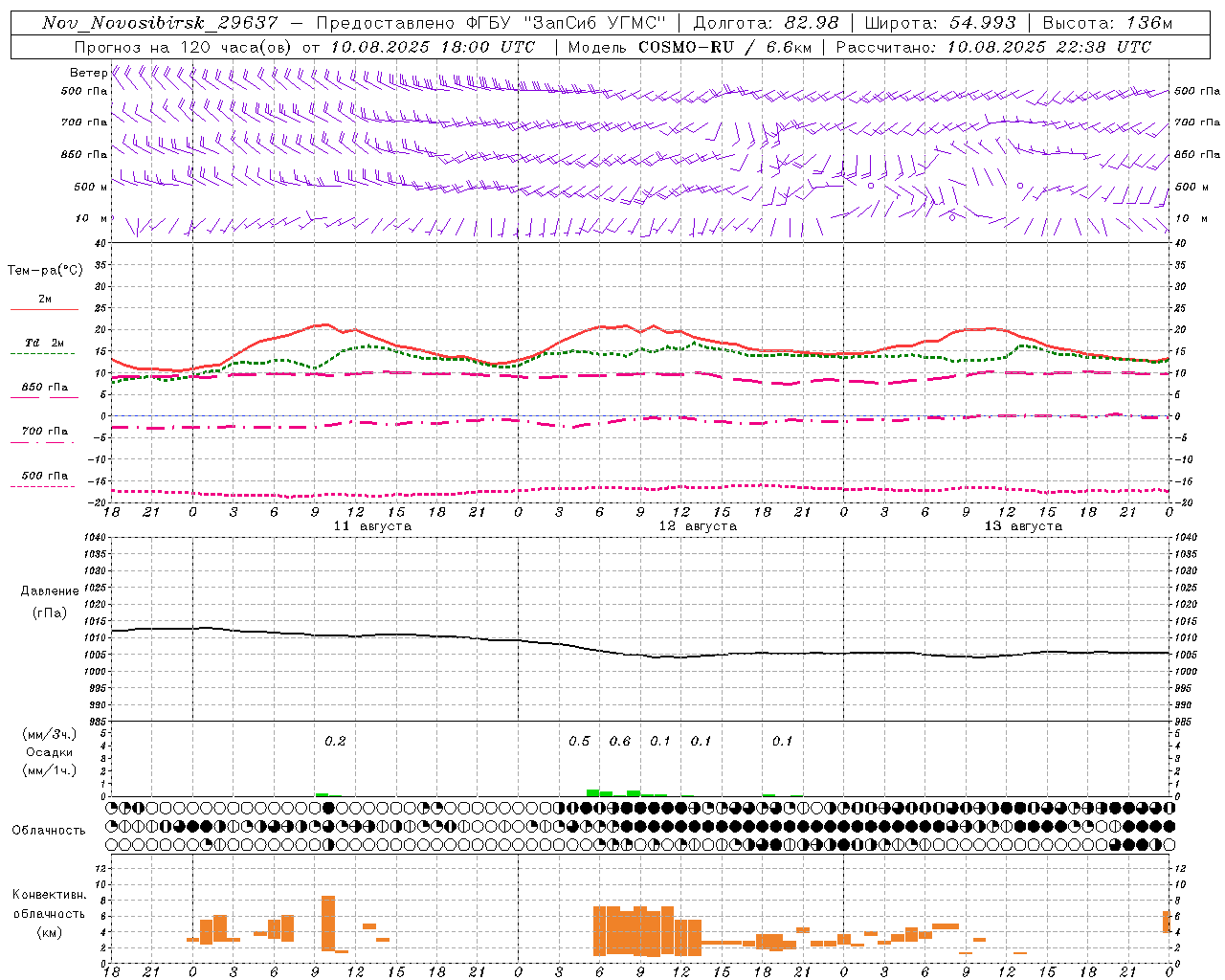
Task: Click the 0.6 precipitation amount
Action: click(620, 741)
